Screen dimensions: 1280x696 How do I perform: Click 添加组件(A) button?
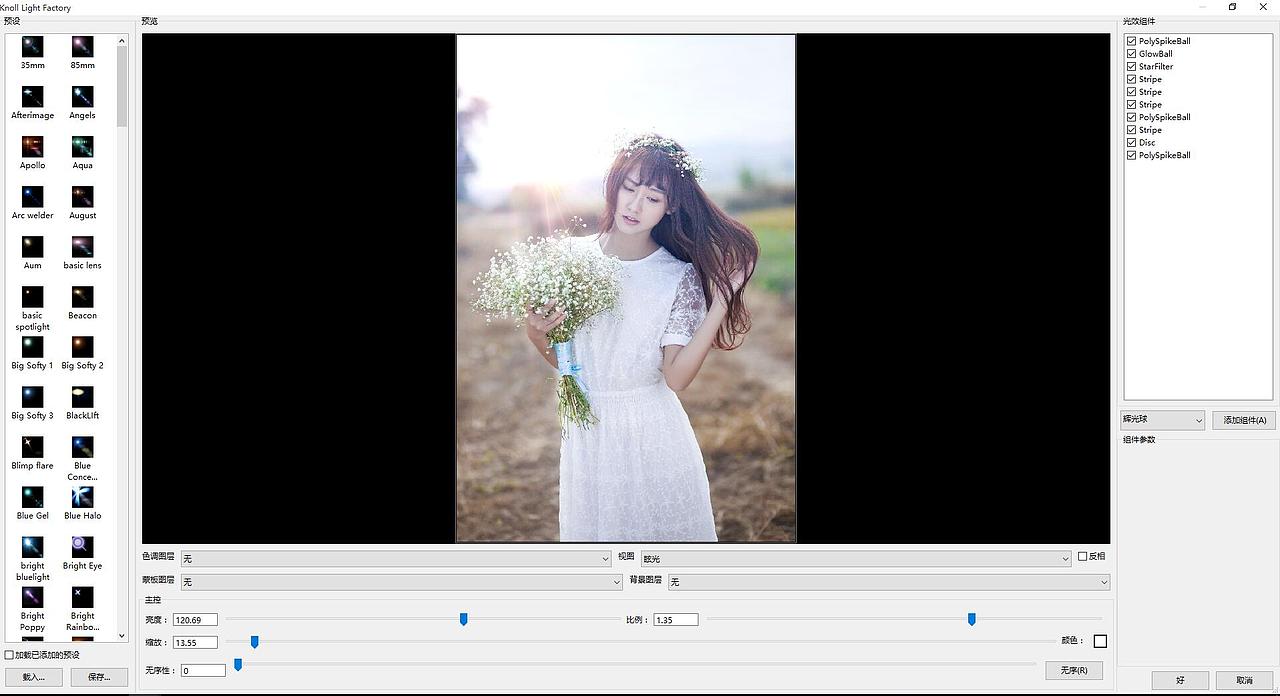tap(1244, 420)
